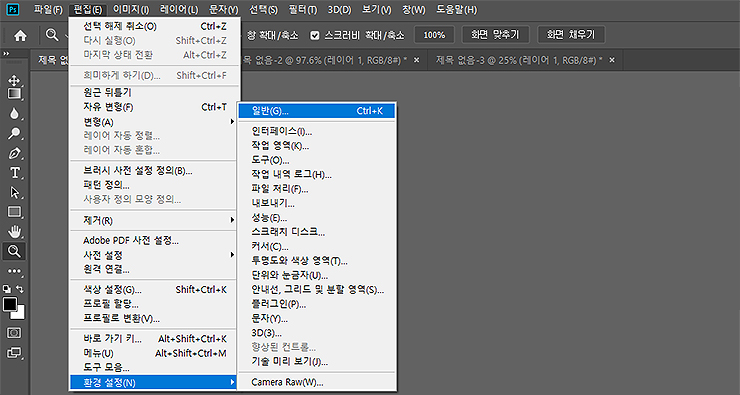Open the 파일(F) menu
The height and width of the screenshot is (395, 740).
[x=48, y=9]
